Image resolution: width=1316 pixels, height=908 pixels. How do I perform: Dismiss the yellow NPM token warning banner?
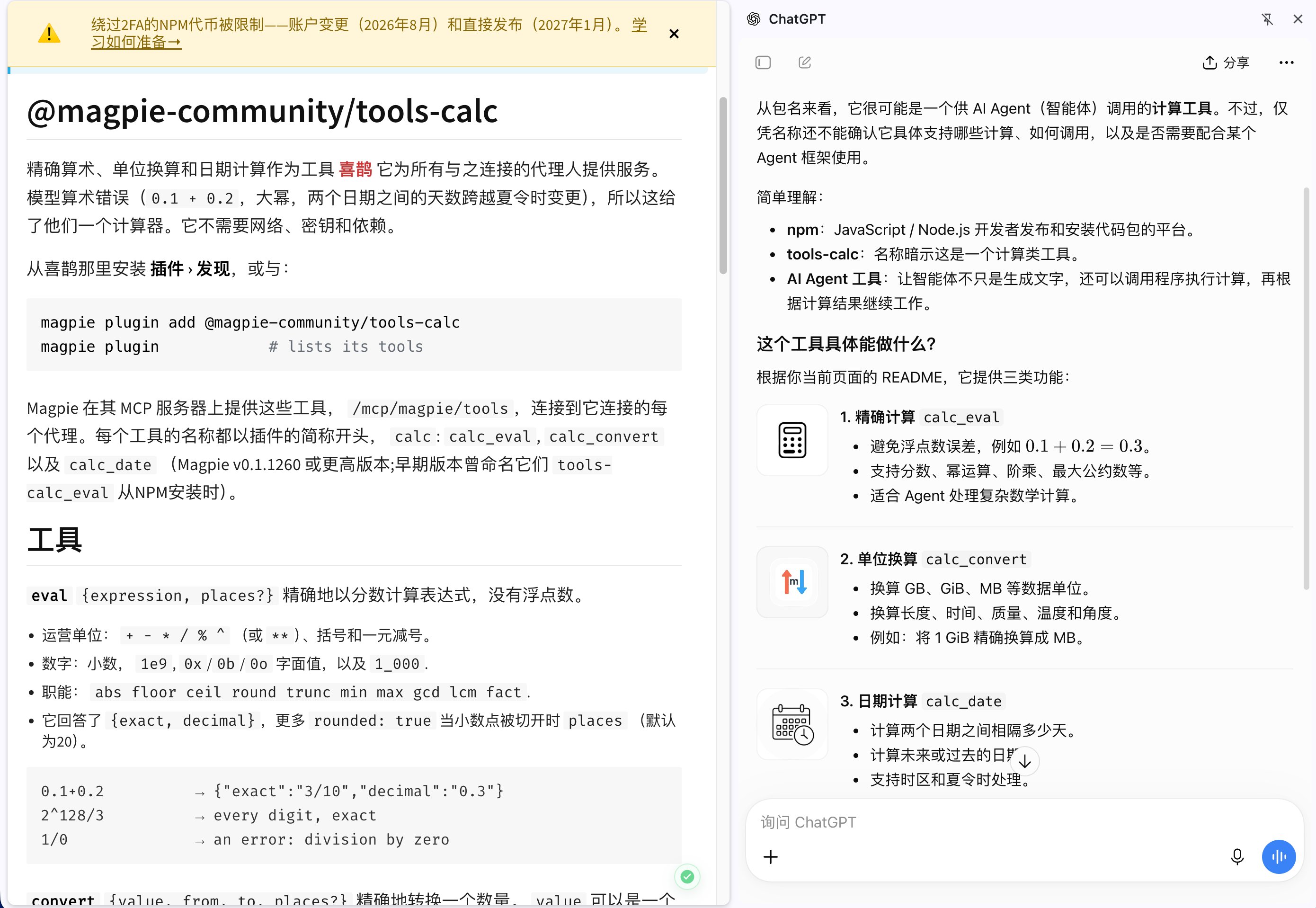(673, 34)
